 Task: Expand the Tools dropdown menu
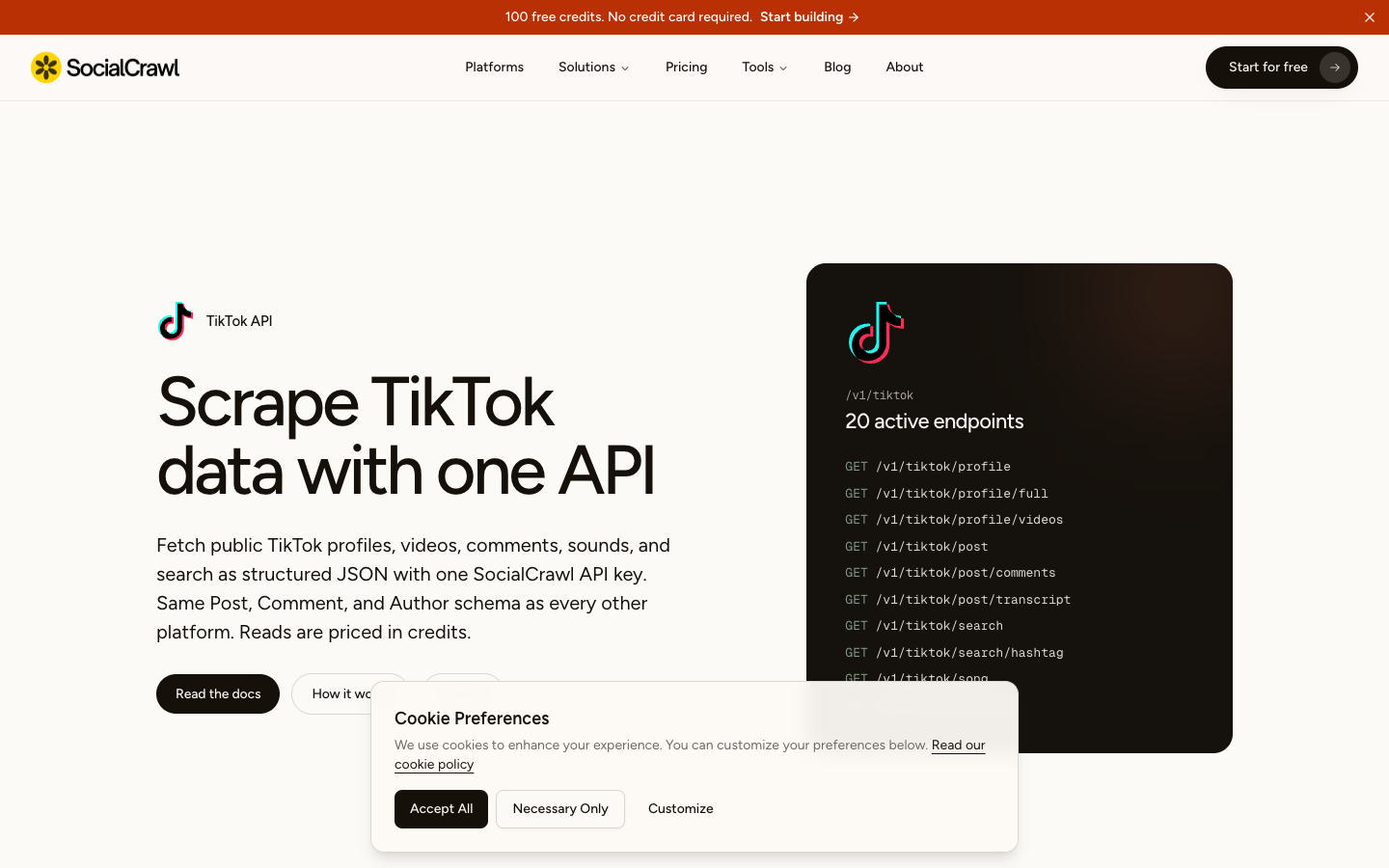pos(765,68)
